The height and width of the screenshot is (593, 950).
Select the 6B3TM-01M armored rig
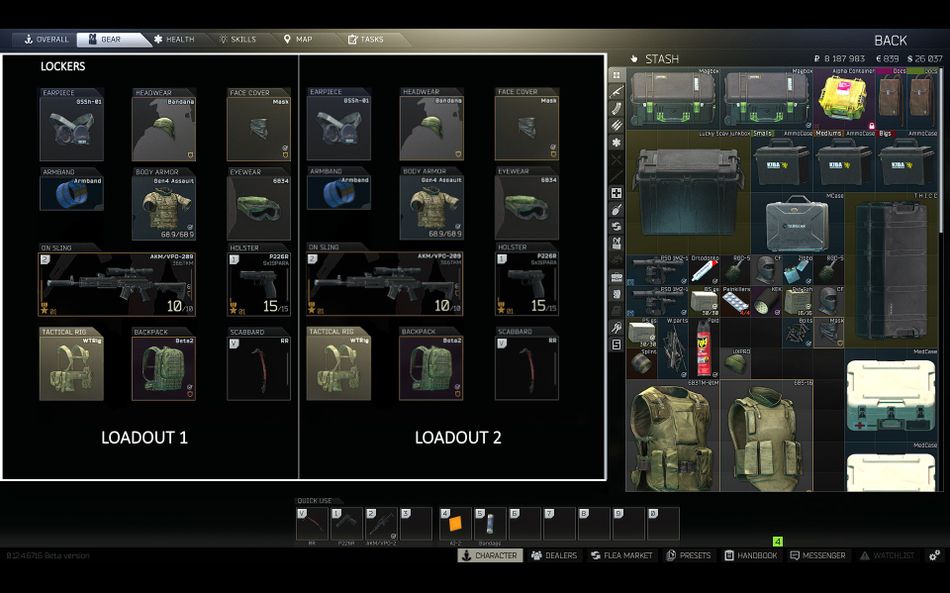tap(673, 435)
